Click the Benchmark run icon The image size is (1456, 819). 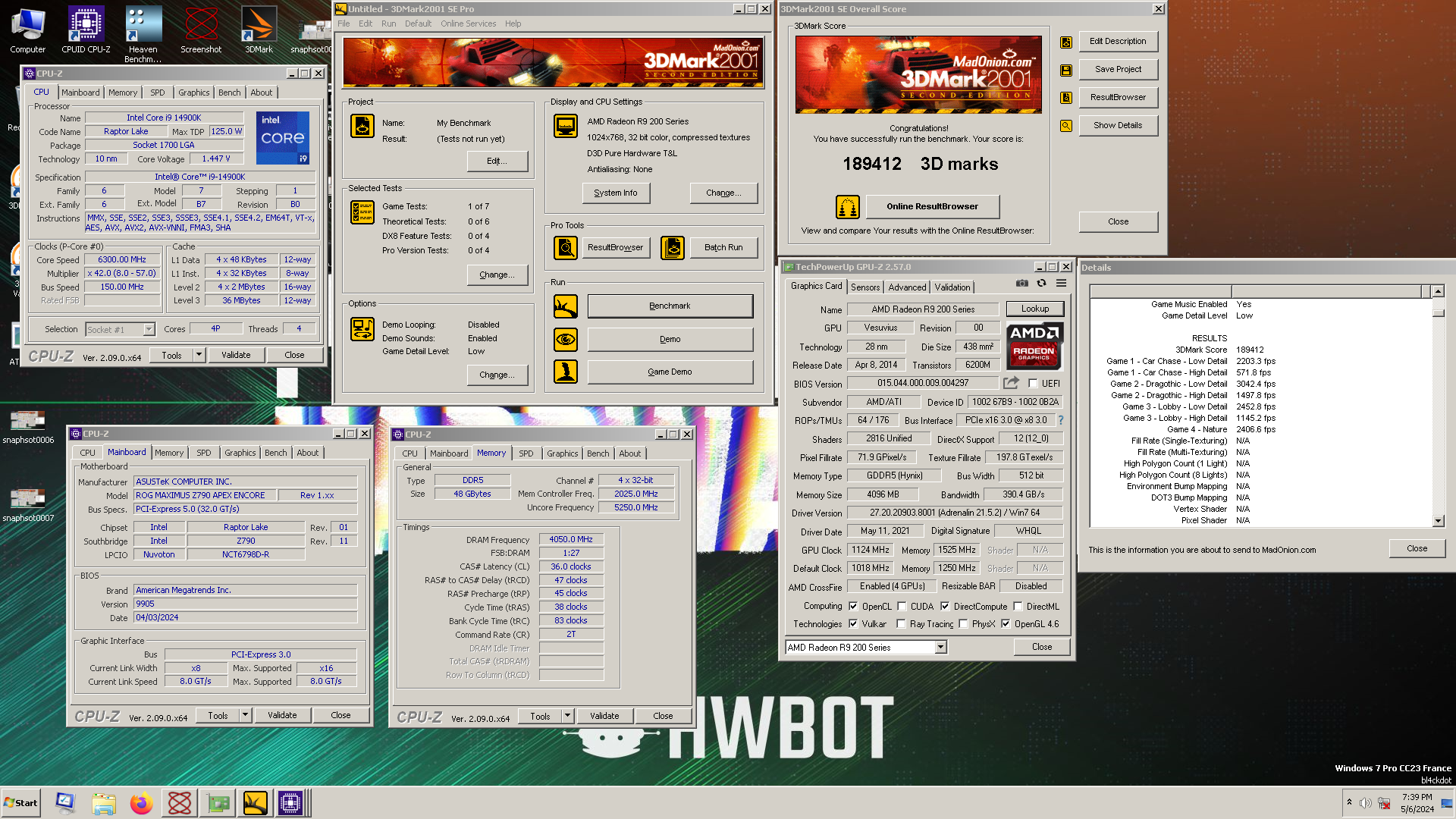(x=566, y=306)
